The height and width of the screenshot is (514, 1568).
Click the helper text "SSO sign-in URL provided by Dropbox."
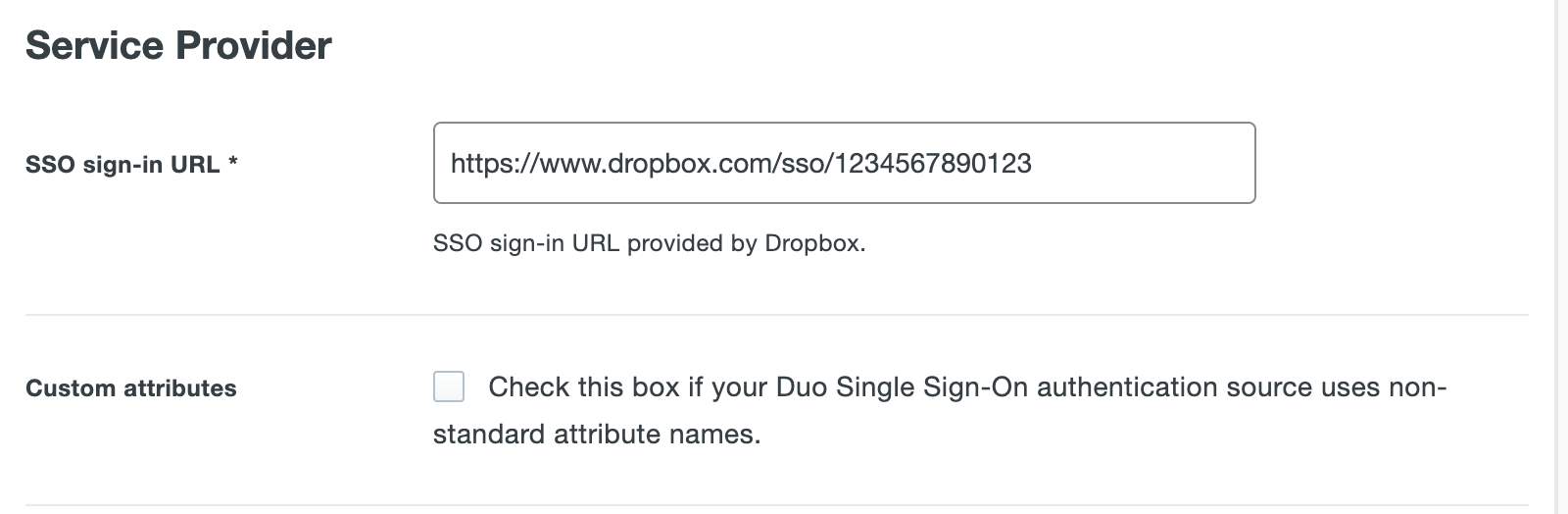click(649, 243)
